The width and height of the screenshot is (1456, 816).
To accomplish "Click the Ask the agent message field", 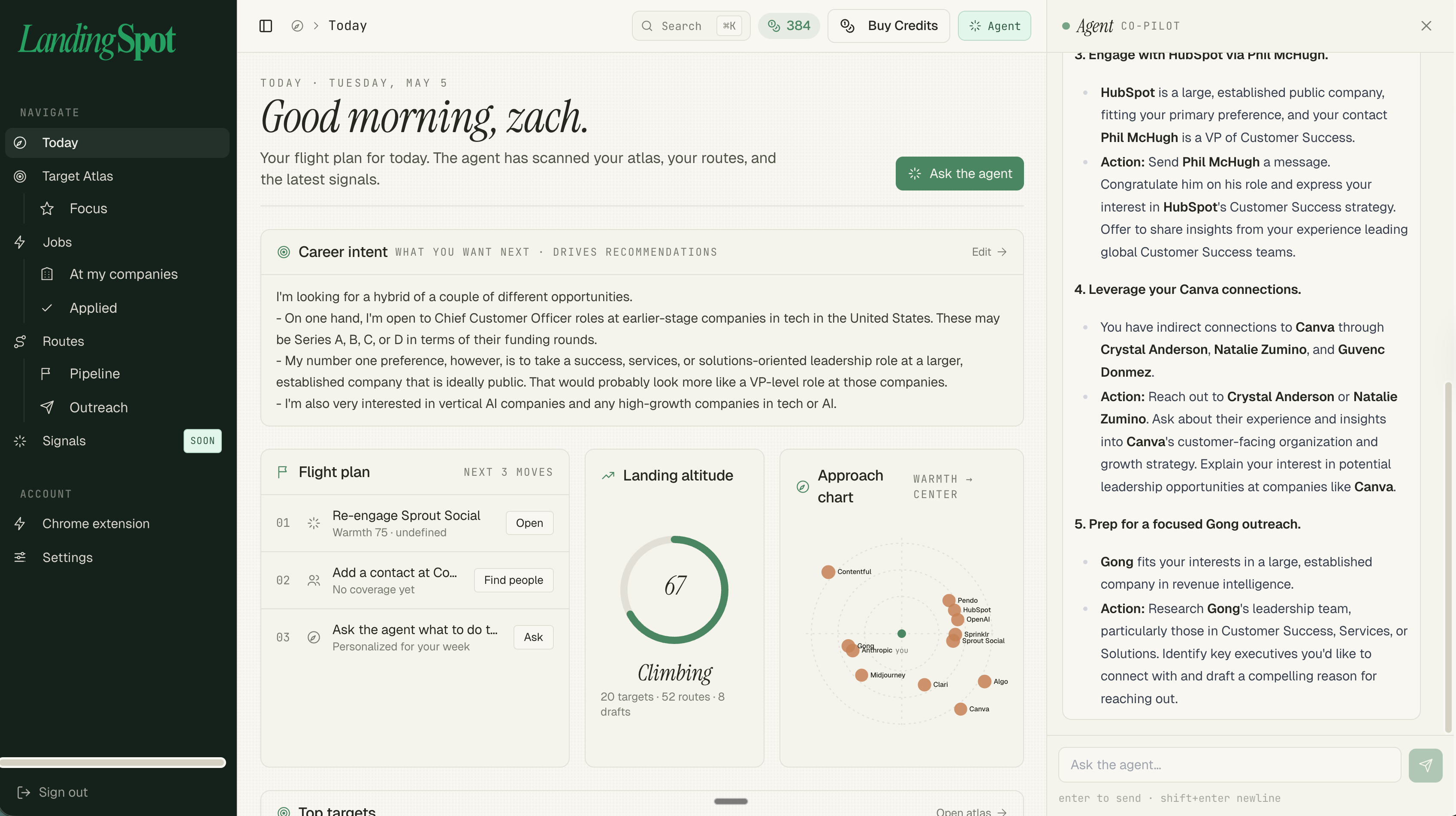I will tap(1229, 765).
